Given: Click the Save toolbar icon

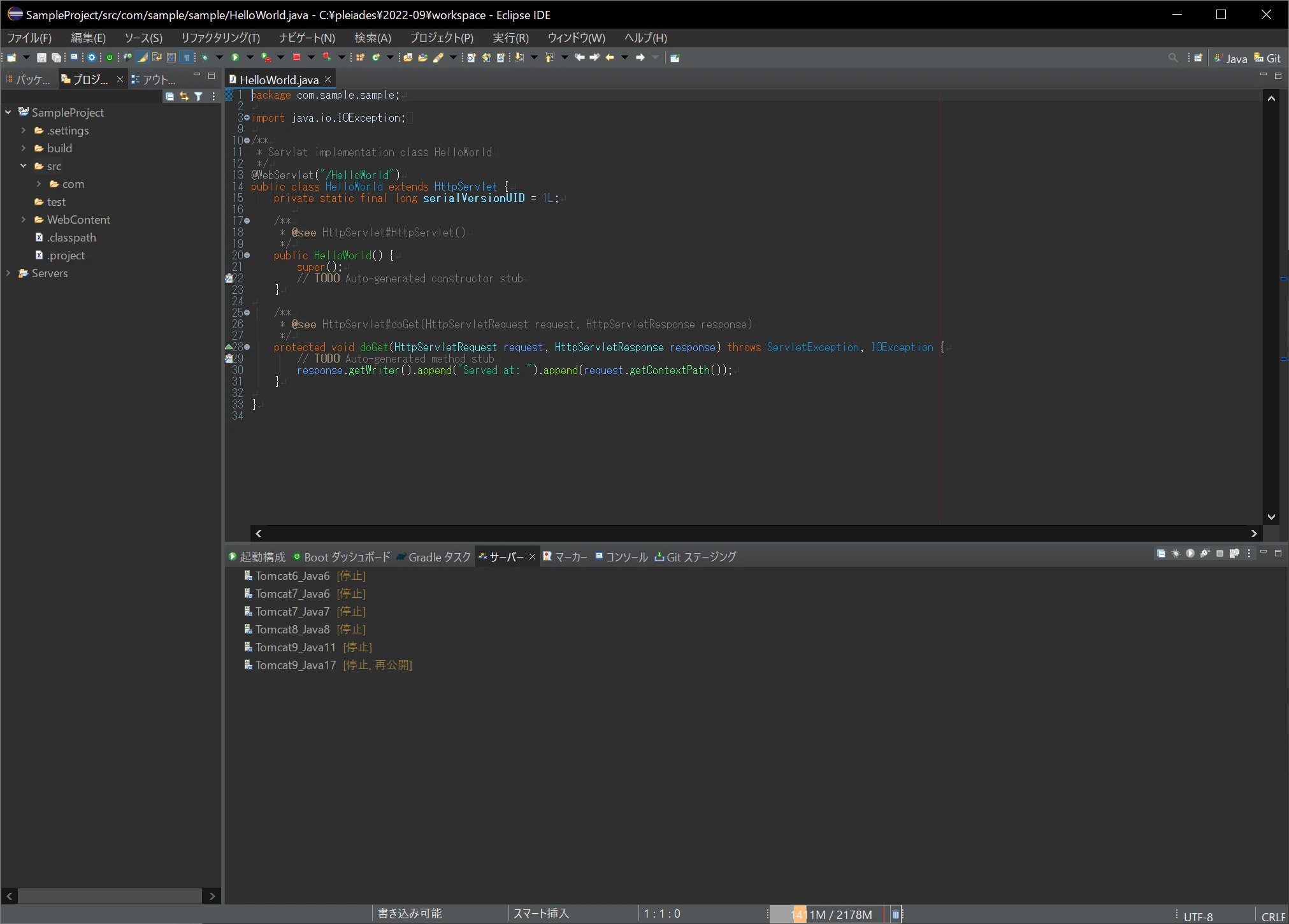Looking at the screenshot, I should (41, 58).
